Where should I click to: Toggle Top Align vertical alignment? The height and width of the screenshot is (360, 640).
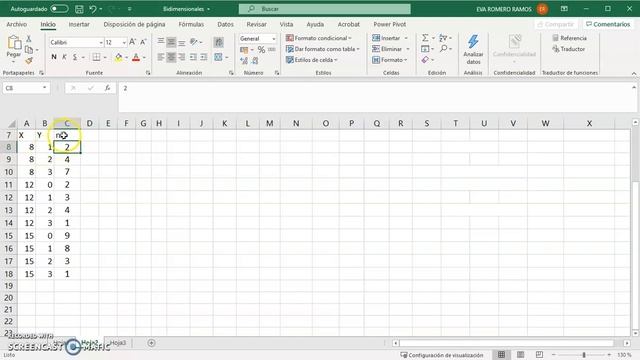(x=161, y=42)
